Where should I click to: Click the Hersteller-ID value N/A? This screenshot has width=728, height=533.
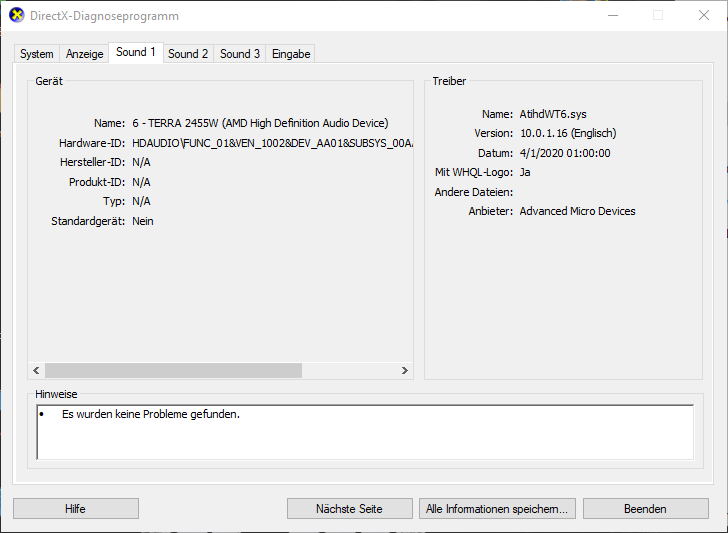click(x=141, y=162)
